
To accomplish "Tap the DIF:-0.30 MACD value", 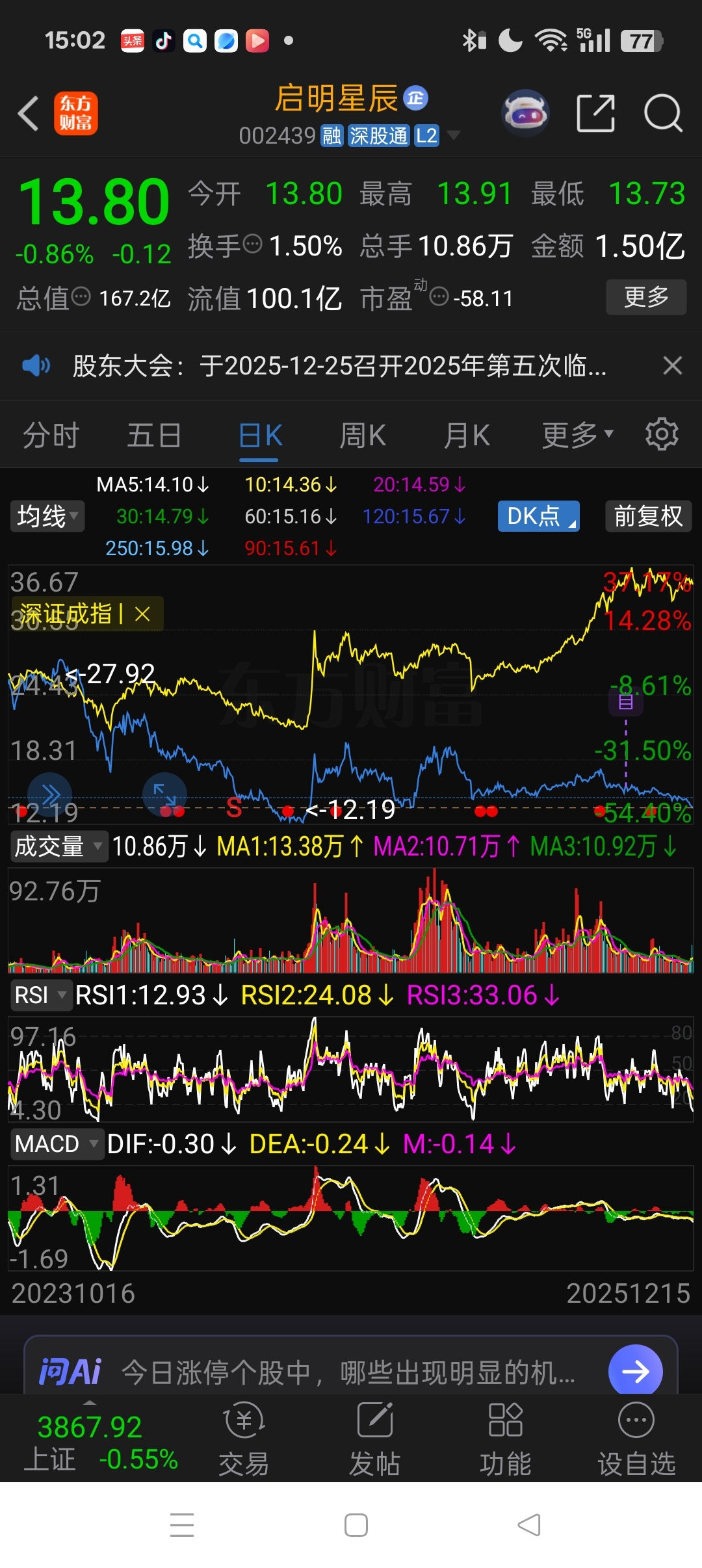I will 172,1143.
